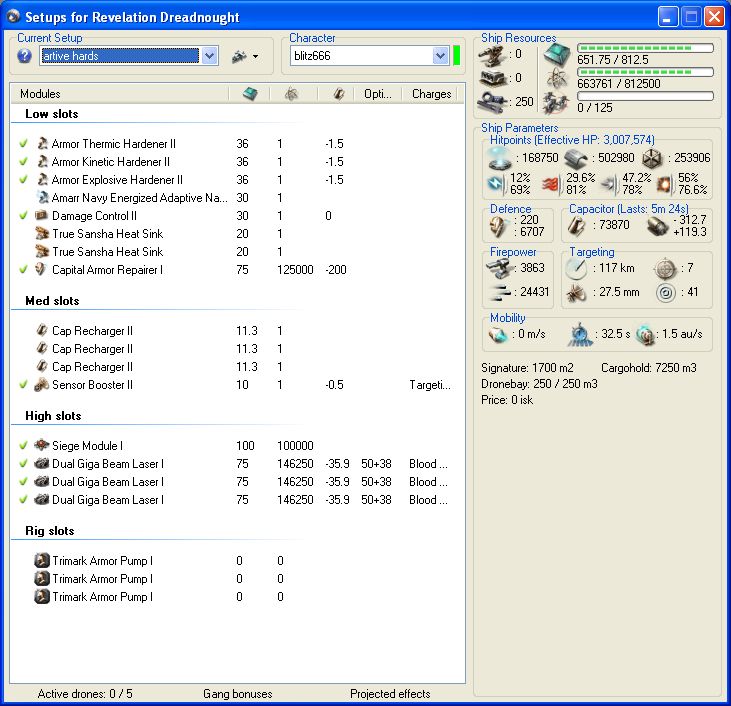The width and height of the screenshot is (731, 706).
Task: Open Gang bonuses panel
Action: click(x=238, y=694)
